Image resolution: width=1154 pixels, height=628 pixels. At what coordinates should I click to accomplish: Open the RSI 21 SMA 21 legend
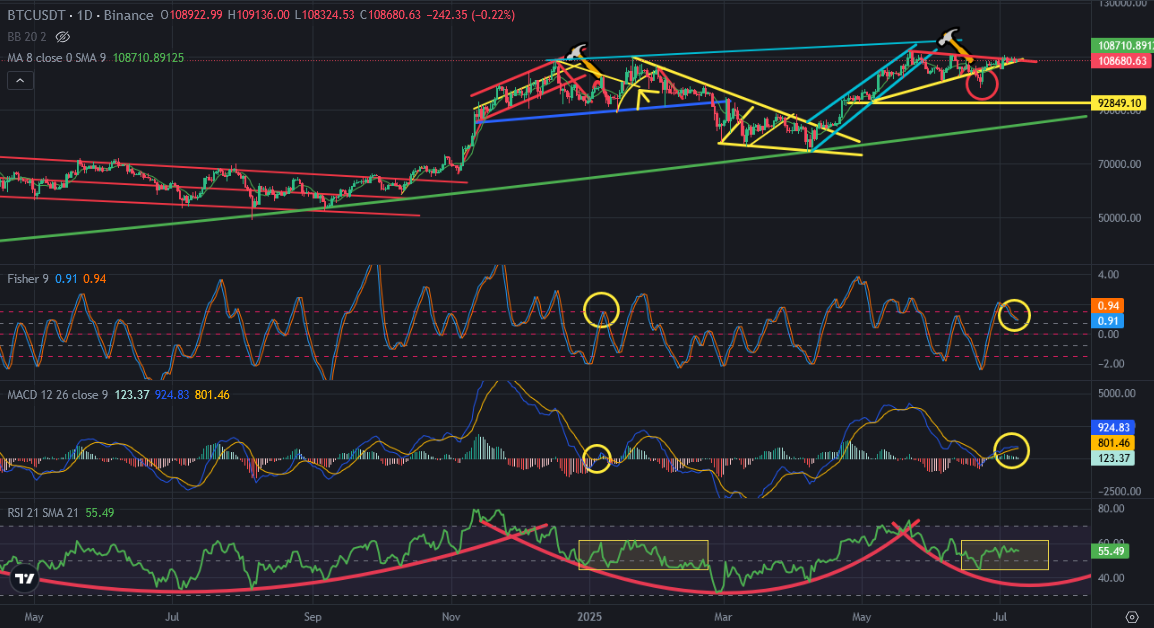pyautogui.click(x=43, y=512)
